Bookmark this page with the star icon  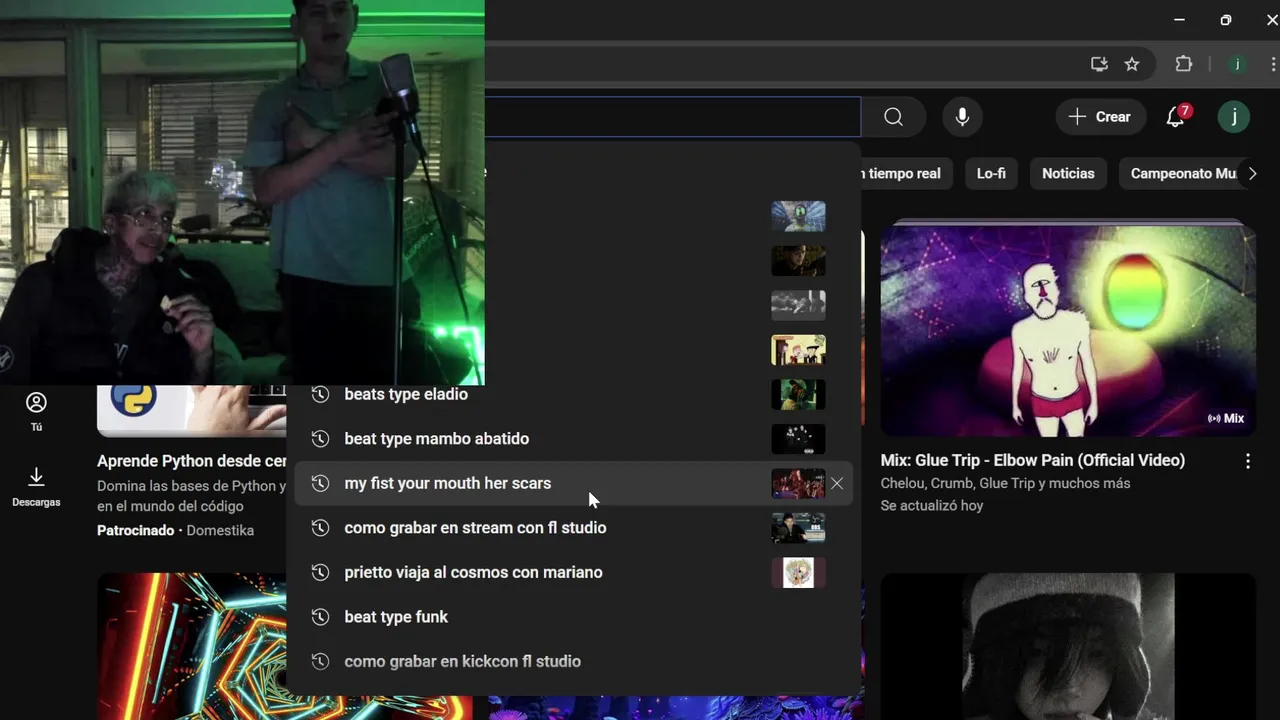click(x=1132, y=64)
